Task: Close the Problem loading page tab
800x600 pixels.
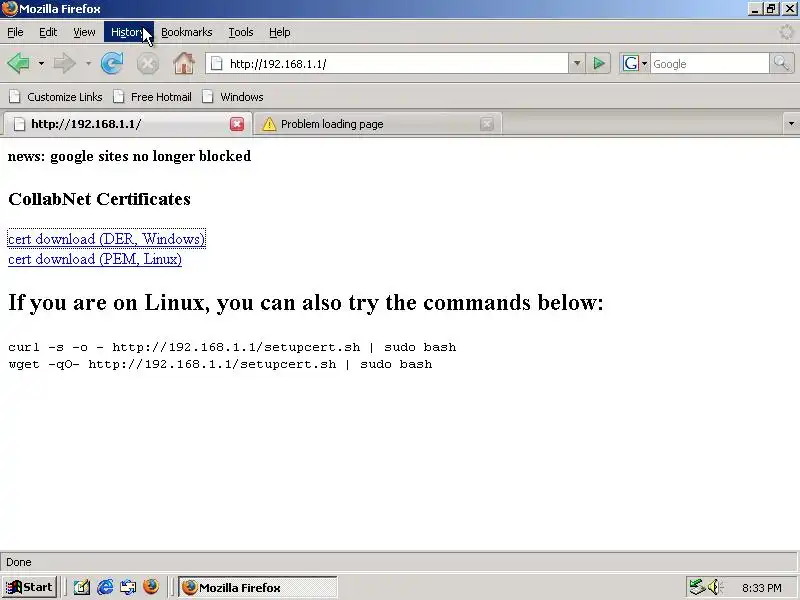Action: (x=487, y=124)
